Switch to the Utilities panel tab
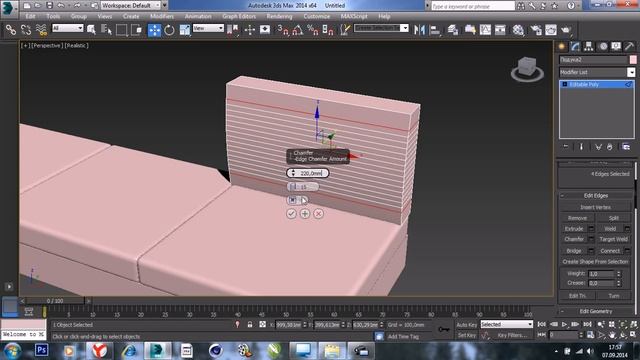640x360 pixels. 629,47
